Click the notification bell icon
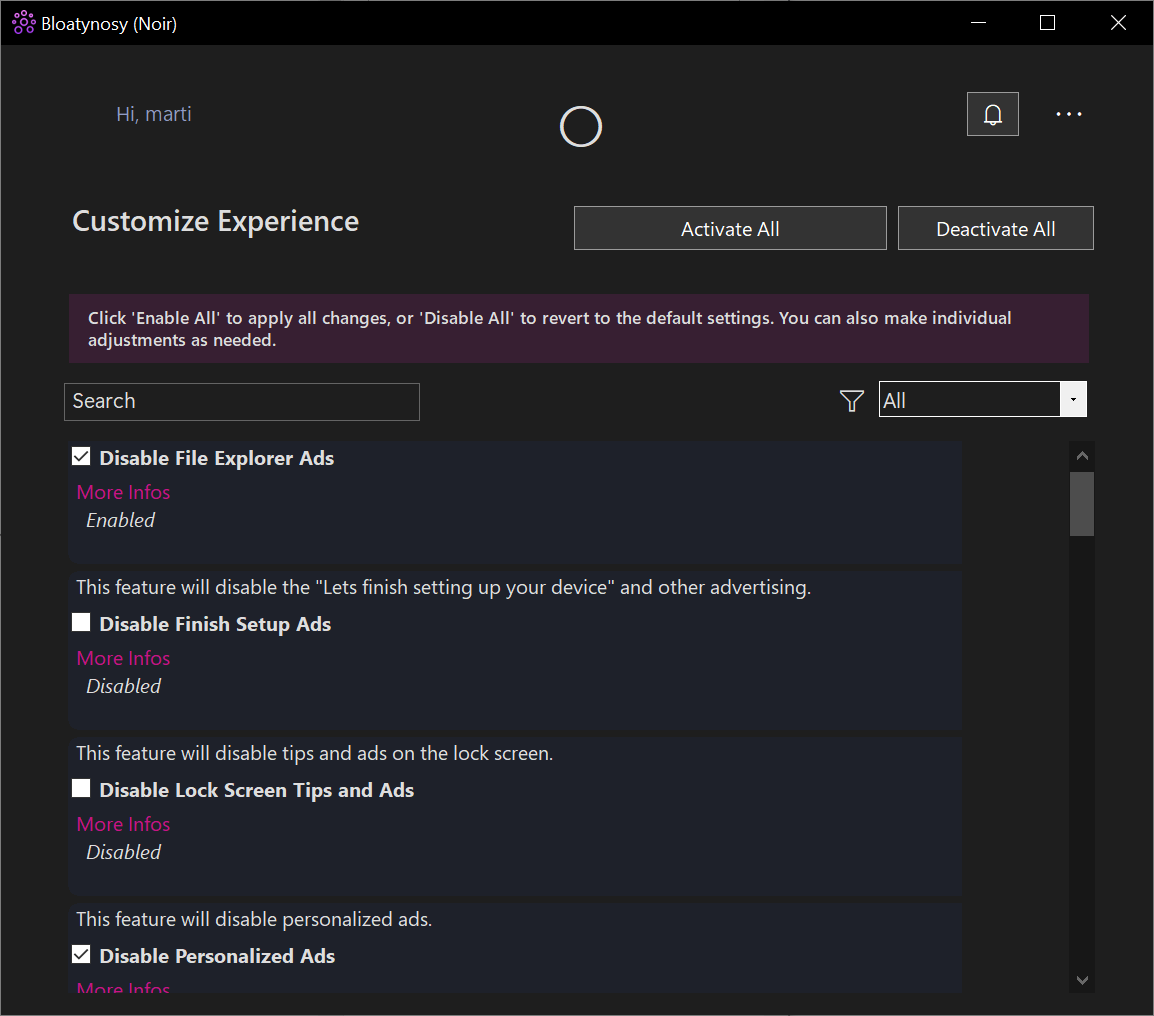 point(992,114)
